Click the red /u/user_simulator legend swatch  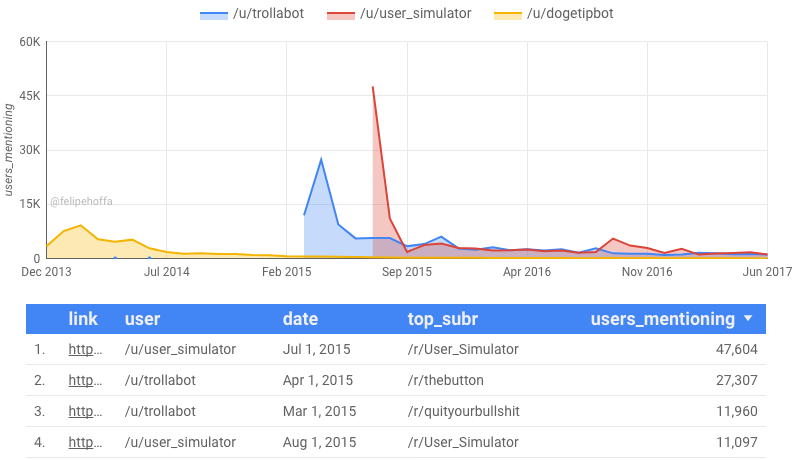coord(340,15)
